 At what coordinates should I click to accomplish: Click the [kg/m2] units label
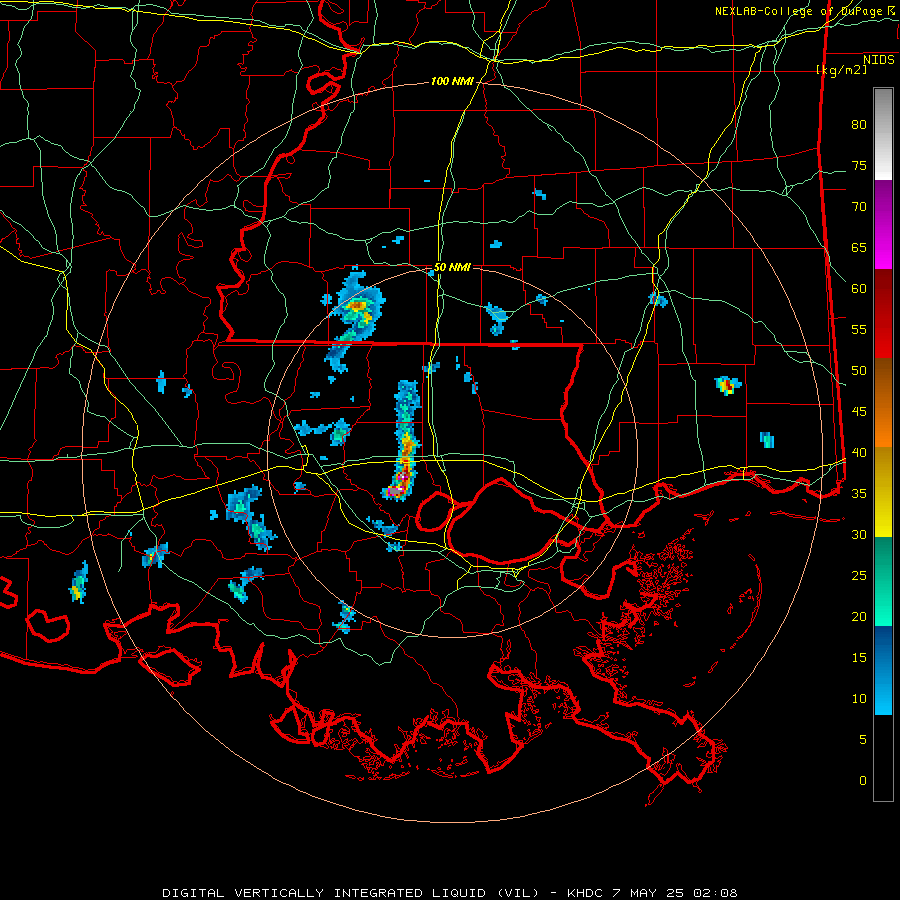point(841,70)
